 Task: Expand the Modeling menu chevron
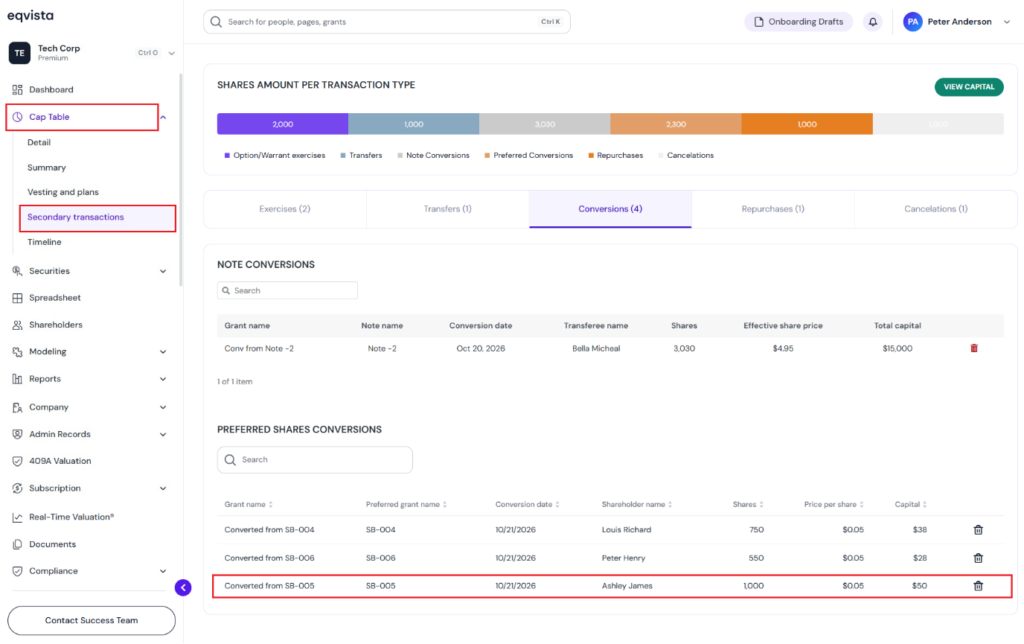[x=163, y=353]
